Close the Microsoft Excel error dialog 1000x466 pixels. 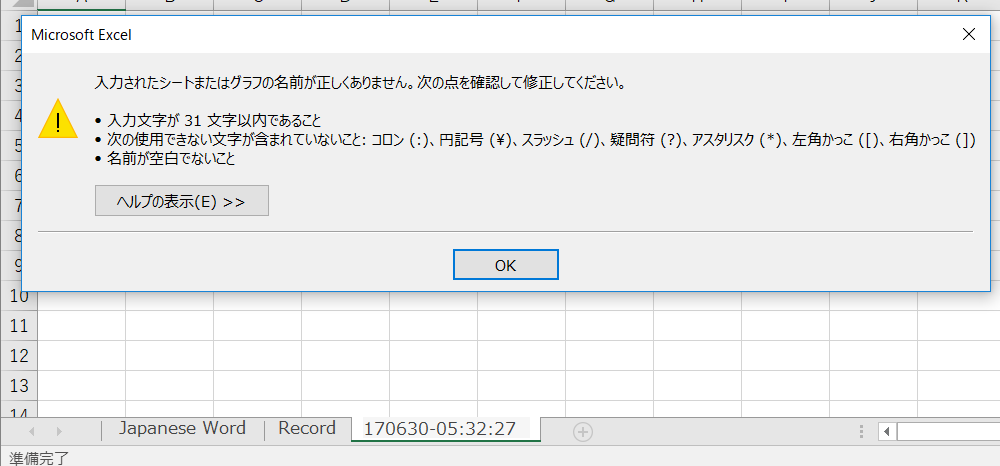(968, 34)
